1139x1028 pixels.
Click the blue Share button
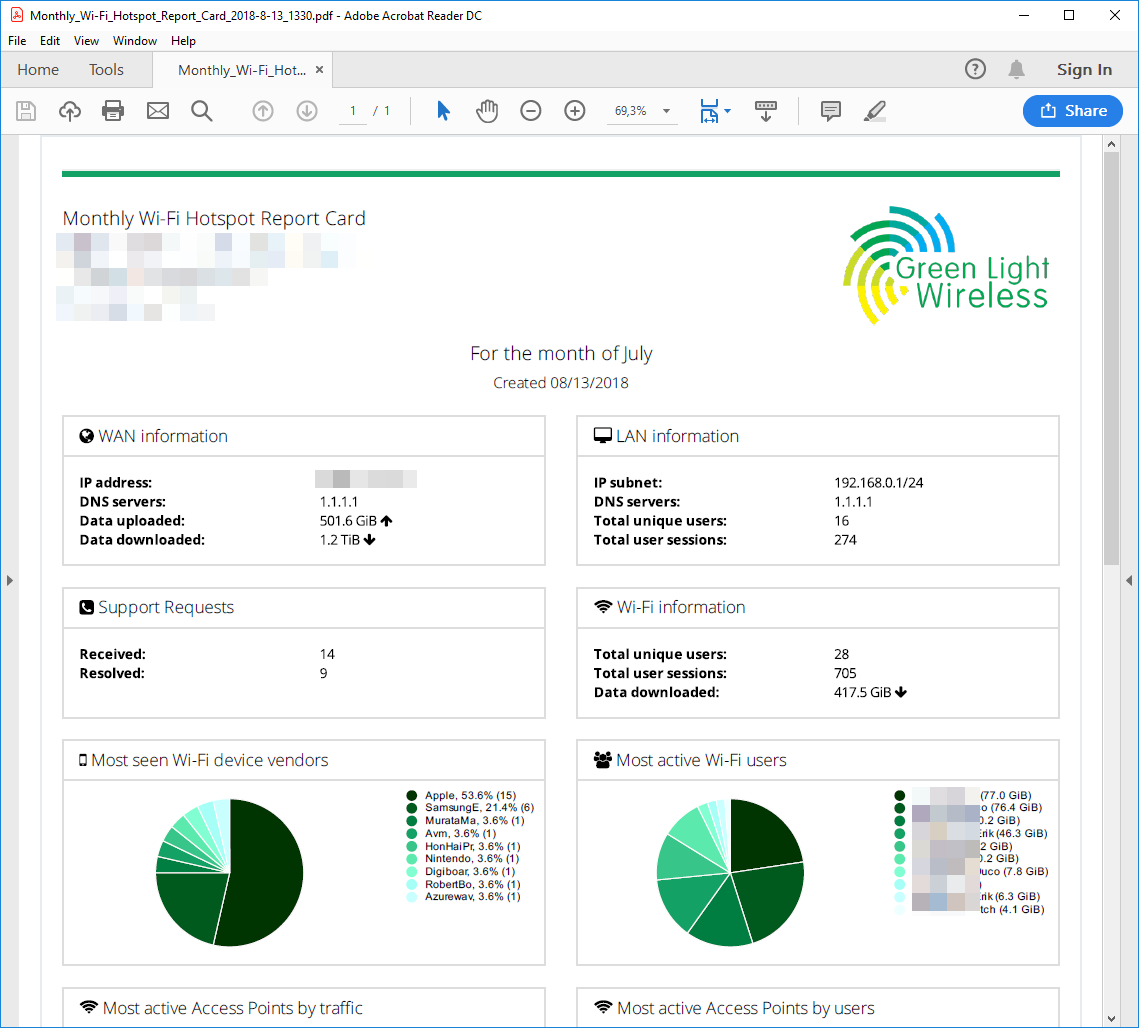[1072, 111]
